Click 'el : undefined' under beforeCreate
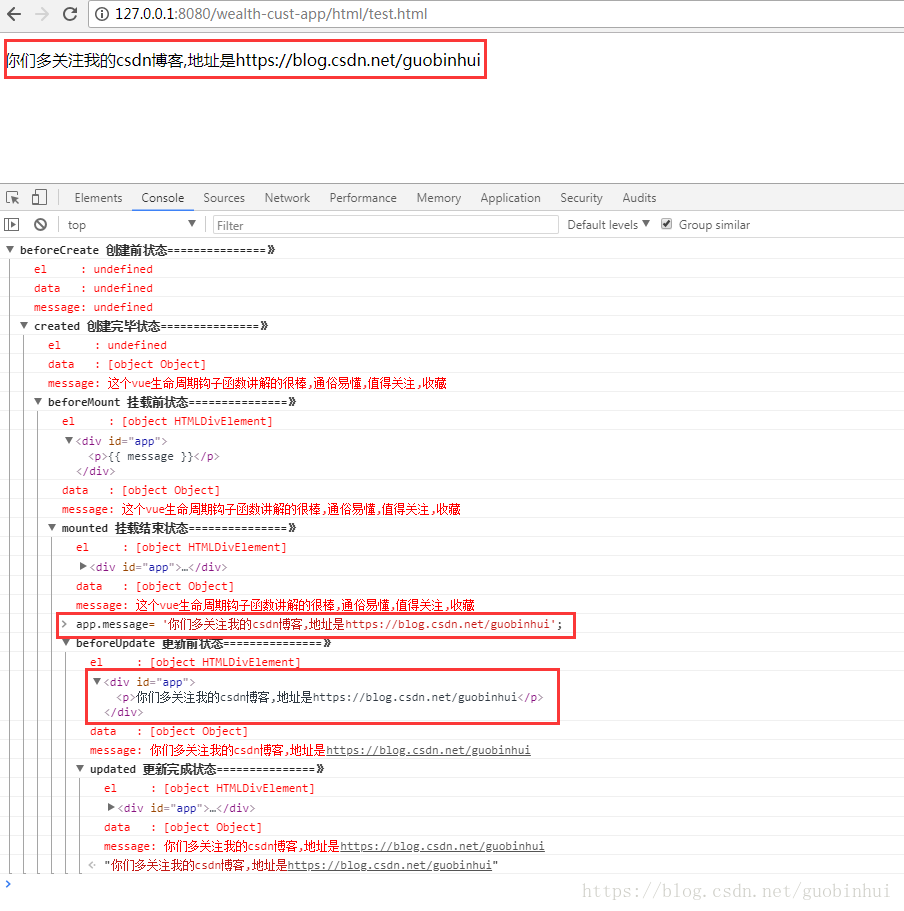 93,269
